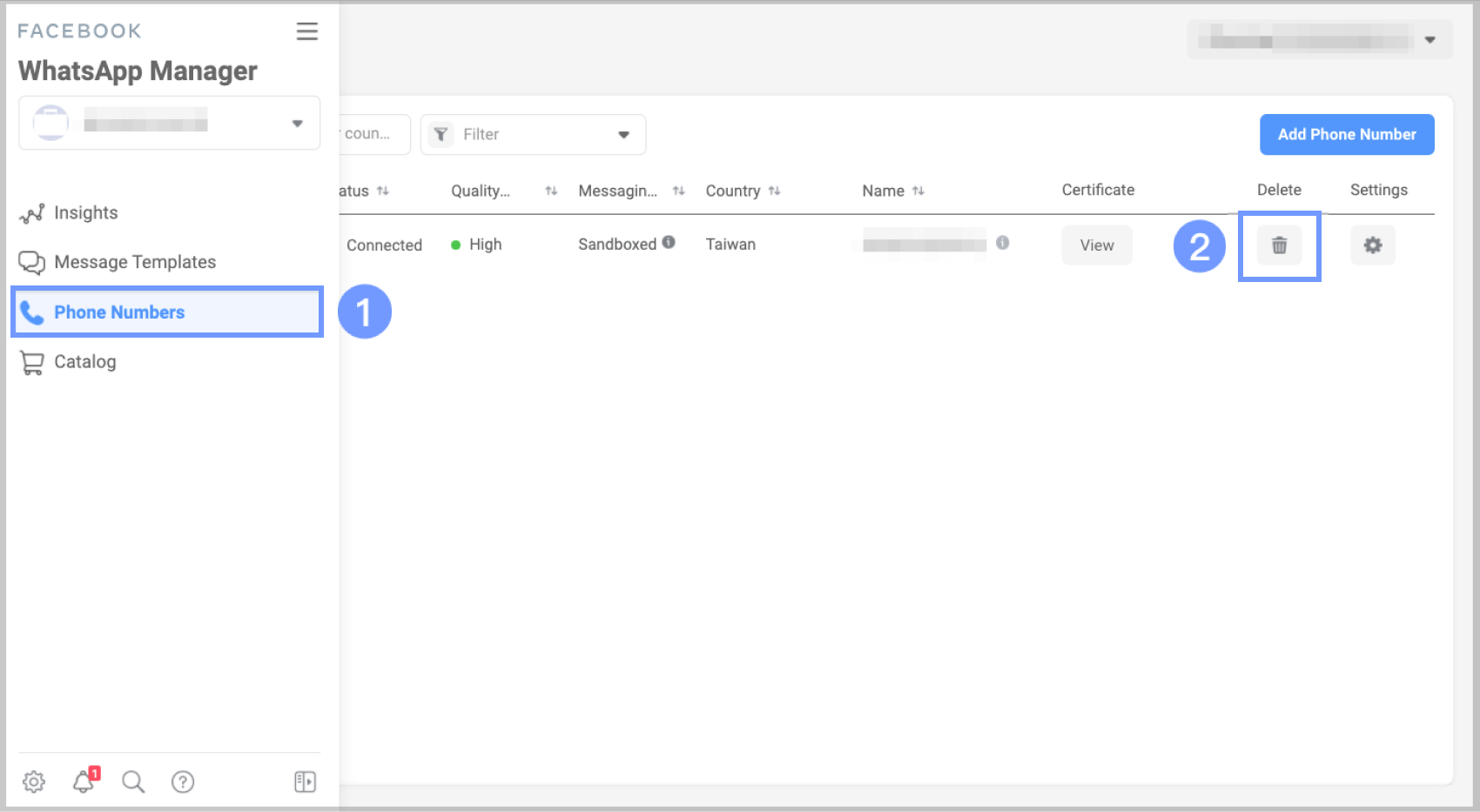The image size is (1480, 812).
Task: Show info icon next to display name
Action: pyautogui.click(x=1003, y=243)
